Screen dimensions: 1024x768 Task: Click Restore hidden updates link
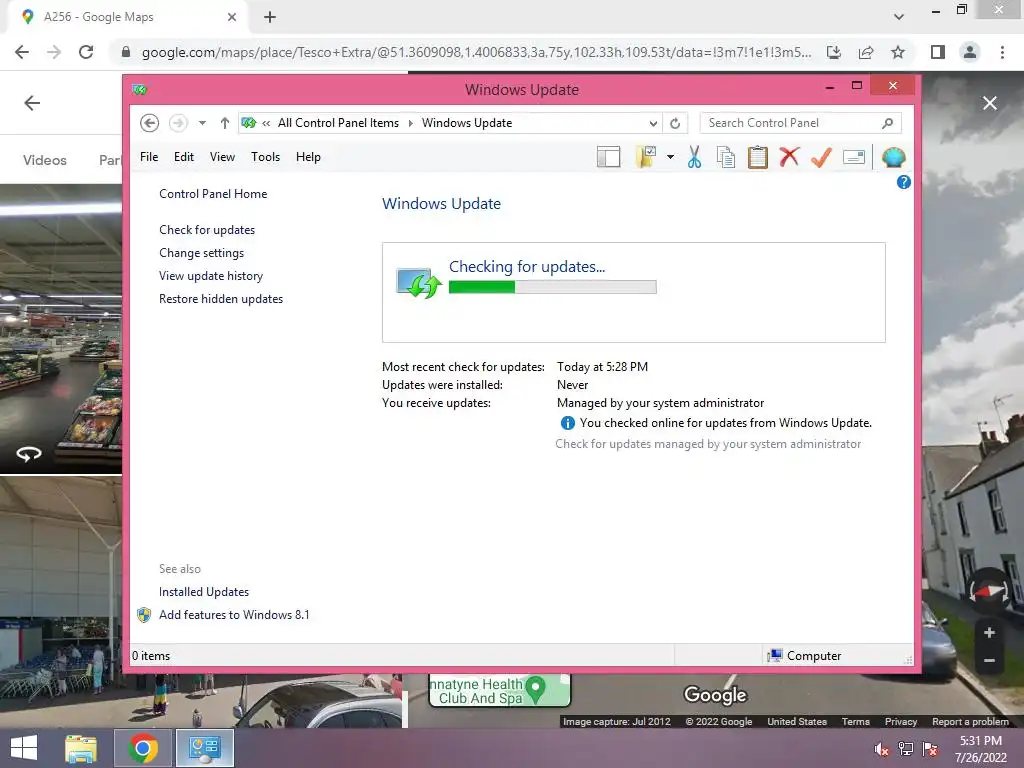coord(221,298)
